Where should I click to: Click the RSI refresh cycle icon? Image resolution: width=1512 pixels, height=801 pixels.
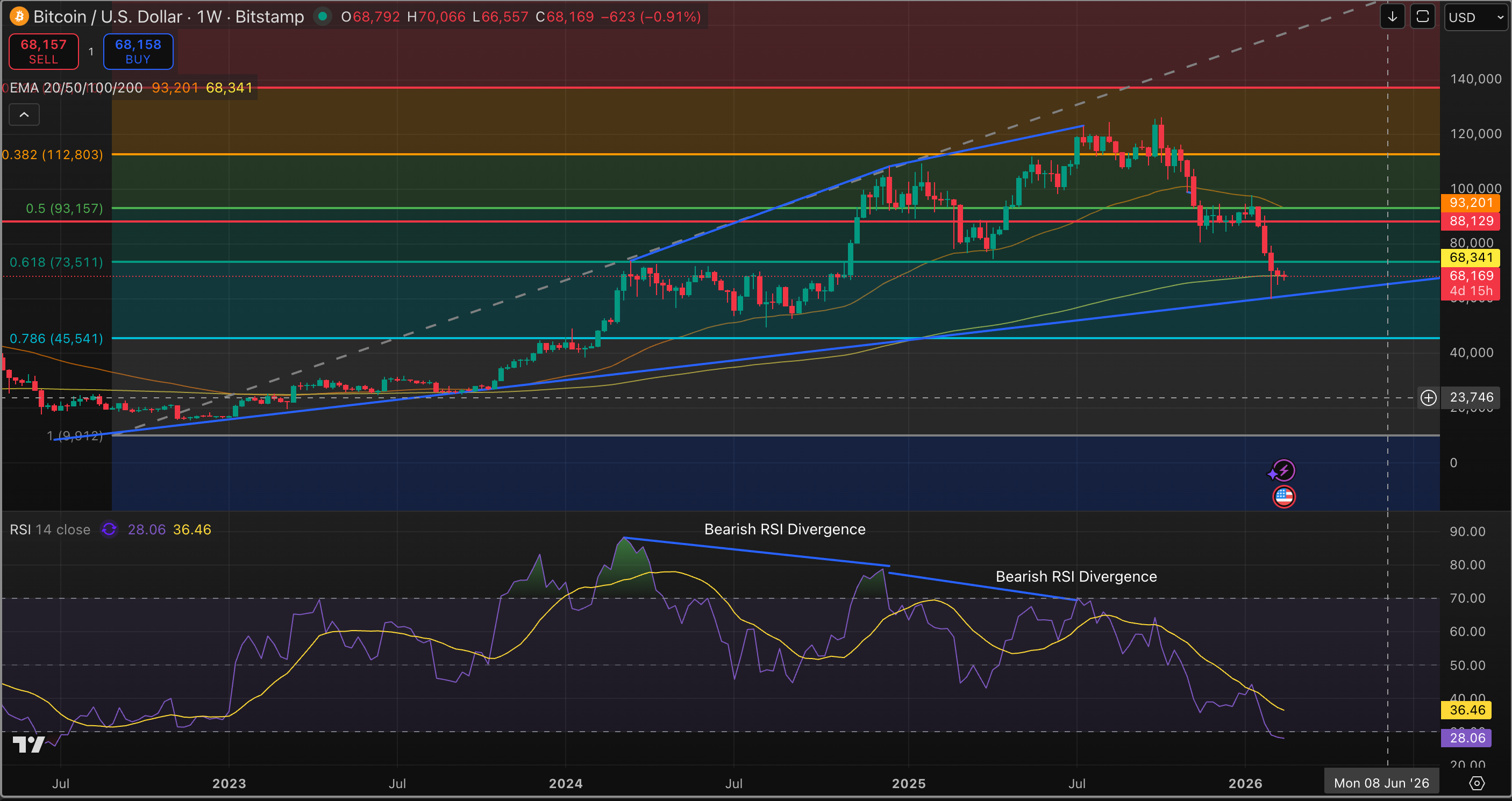[109, 530]
